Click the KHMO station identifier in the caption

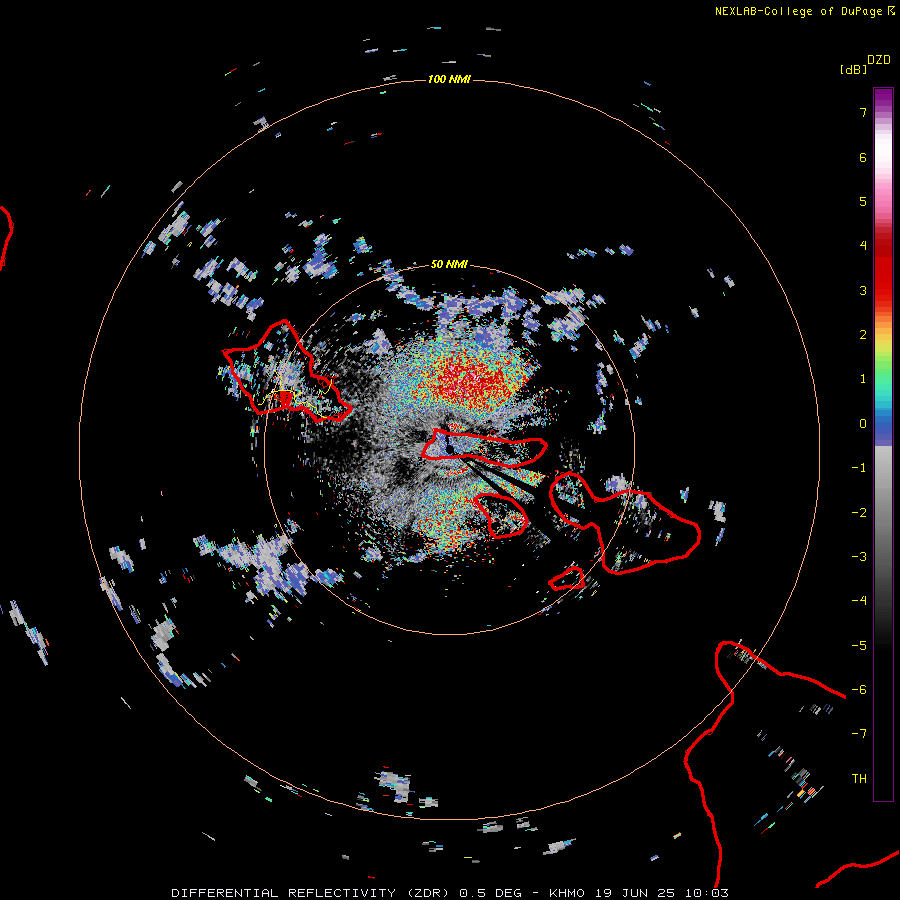[567, 893]
